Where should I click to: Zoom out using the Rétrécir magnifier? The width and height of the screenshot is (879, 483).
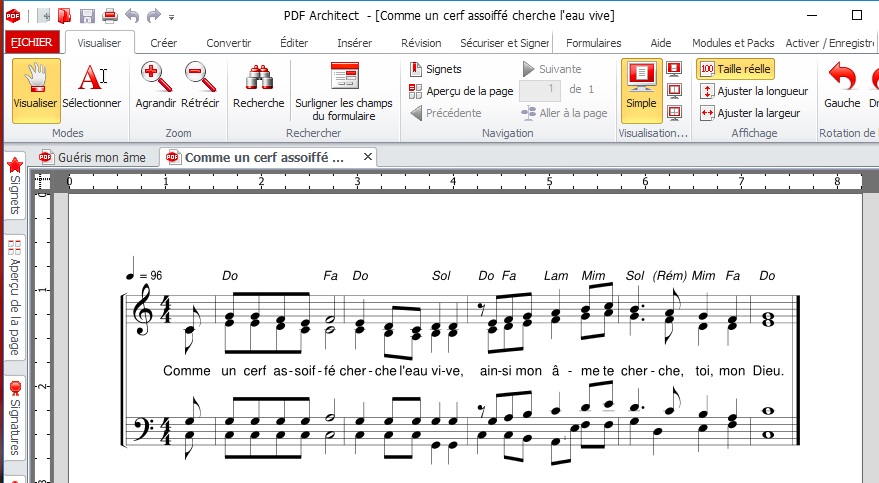click(200, 87)
